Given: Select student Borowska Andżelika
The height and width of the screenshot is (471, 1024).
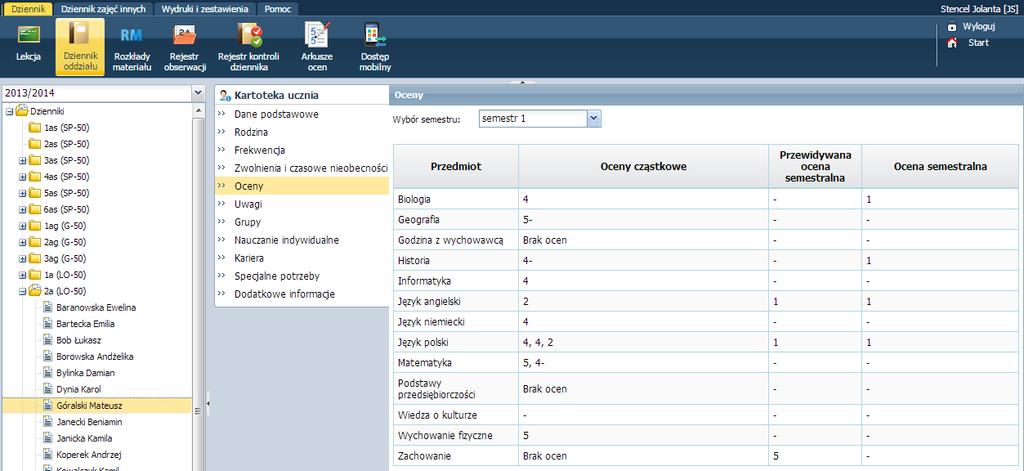Looking at the screenshot, I should (x=93, y=356).
